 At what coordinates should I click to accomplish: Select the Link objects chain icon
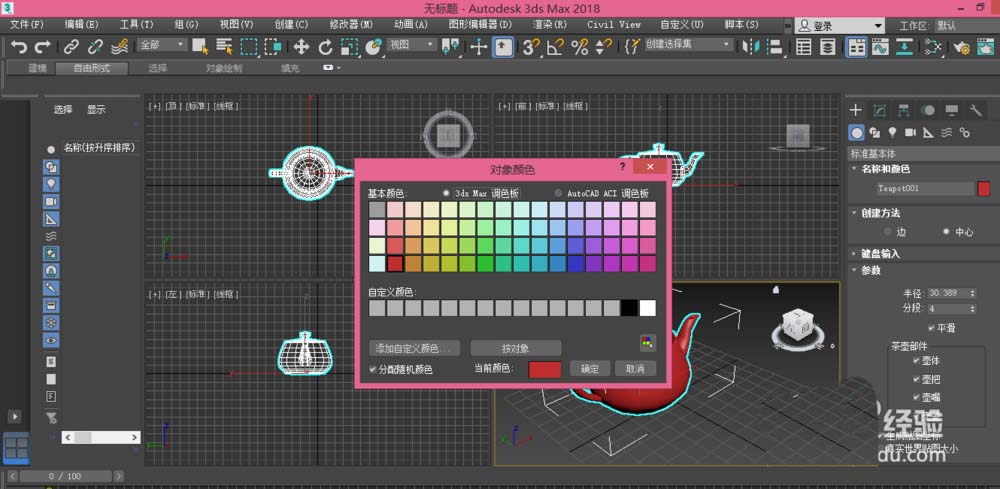[x=71, y=47]
